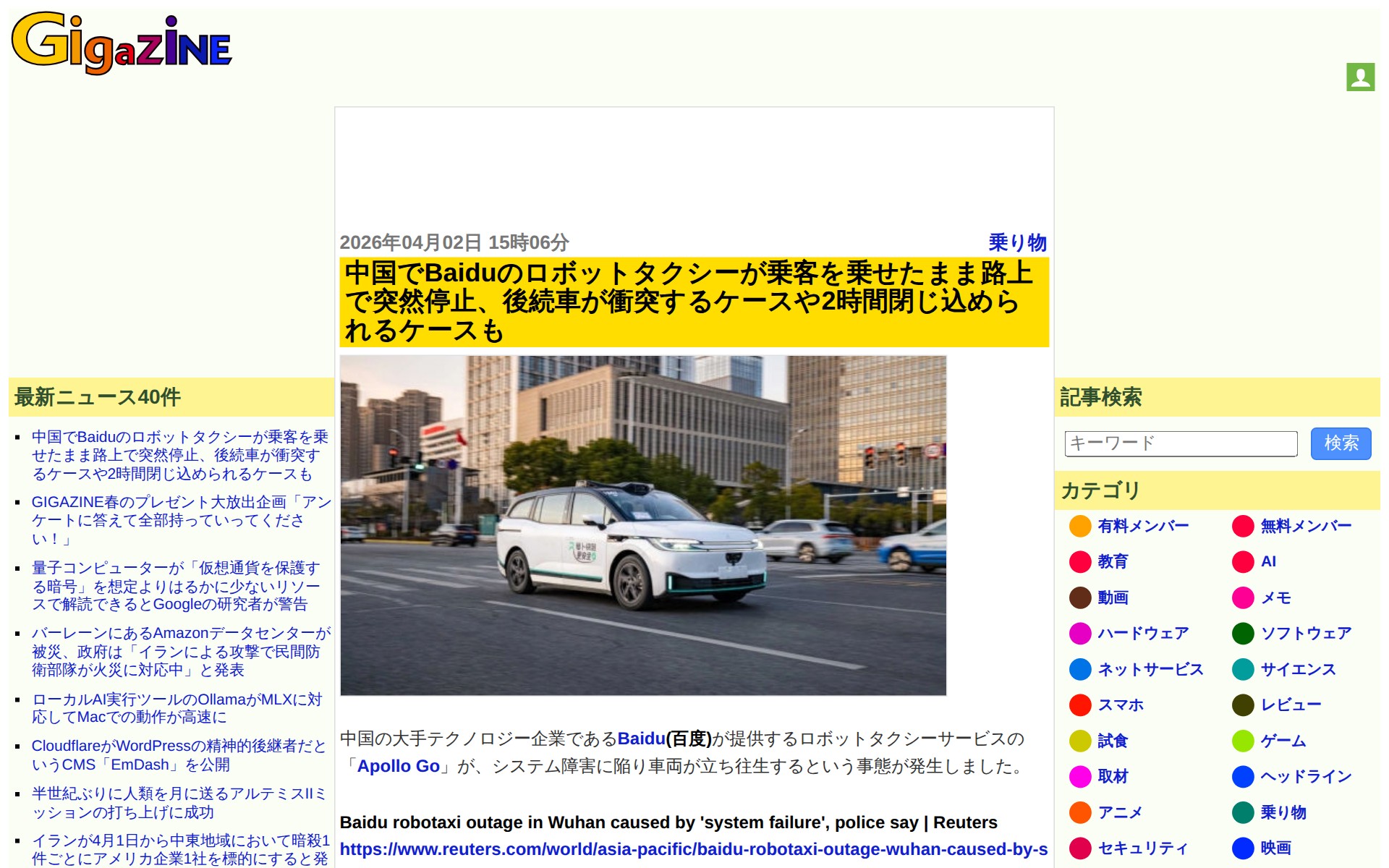Open the 無料メンバー category link
This screenshot has width=1389, height=868.
[x=1306, y=526]
